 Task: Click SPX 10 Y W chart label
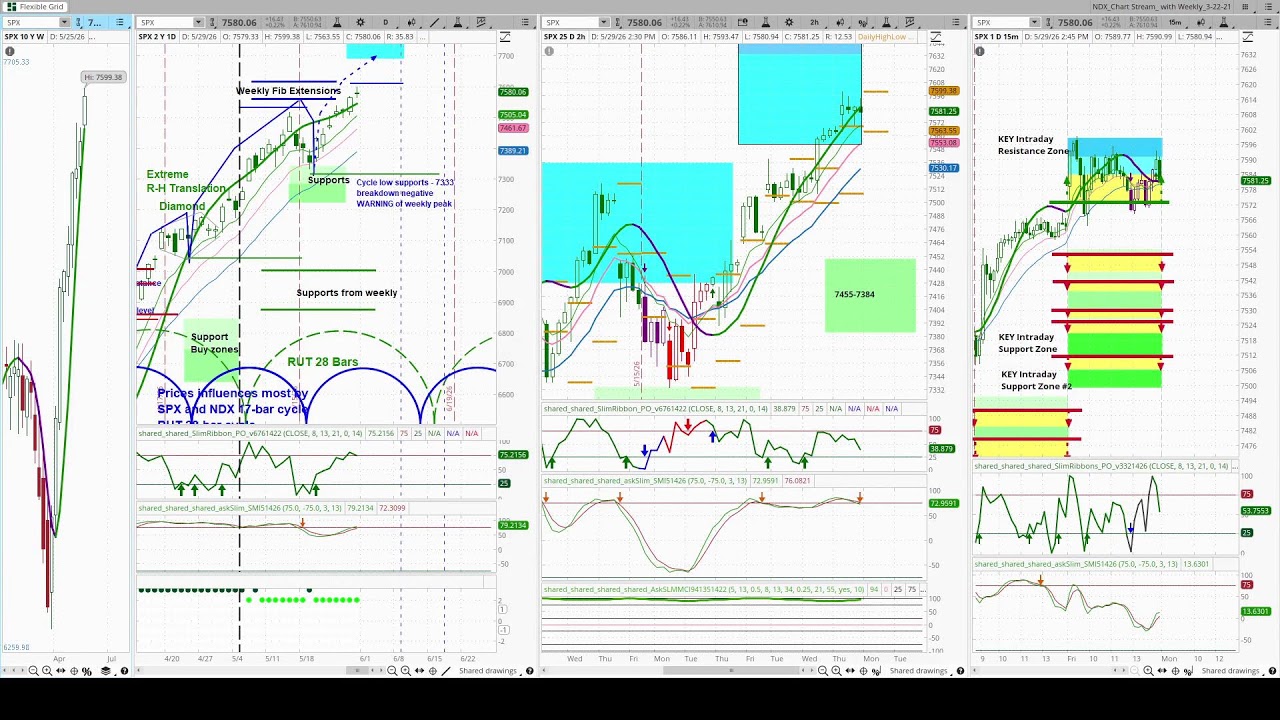pos(24,37)
